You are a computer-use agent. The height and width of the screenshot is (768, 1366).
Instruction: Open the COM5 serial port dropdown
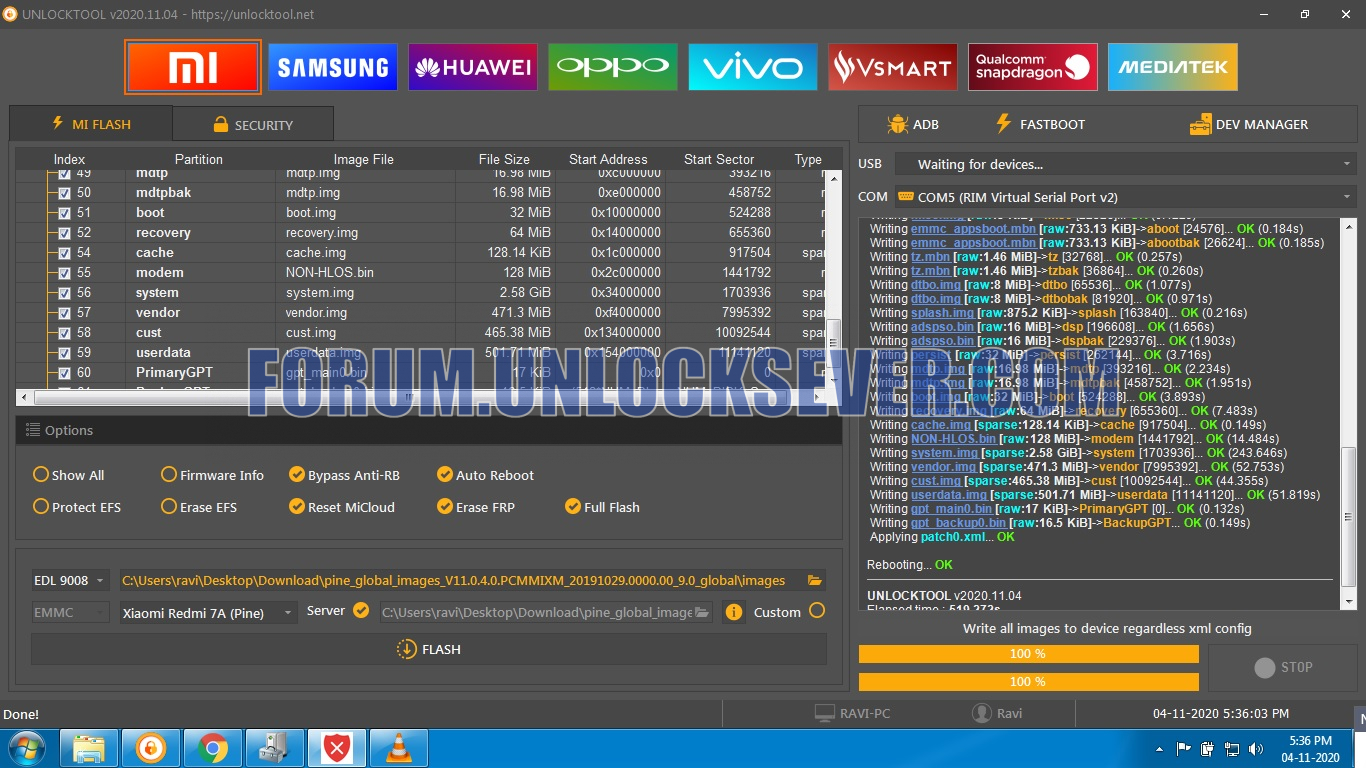point(1125,197)
